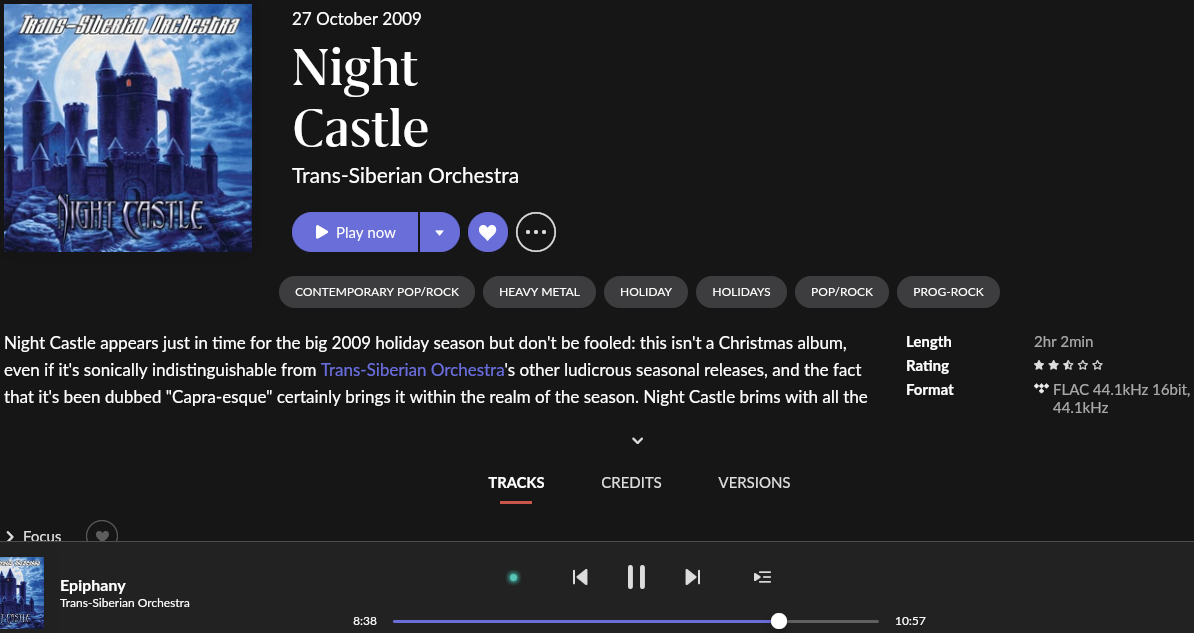Favorite the Night Castle album with the heart button
The width and height of the screenshot is (1194, 633).
pyautogui.click(x=487, y=232)
